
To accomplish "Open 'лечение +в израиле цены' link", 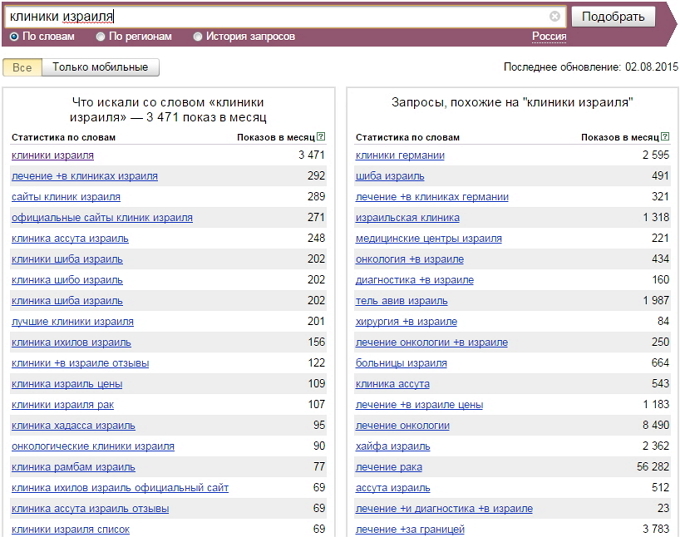I will click(x=419, y=405).
